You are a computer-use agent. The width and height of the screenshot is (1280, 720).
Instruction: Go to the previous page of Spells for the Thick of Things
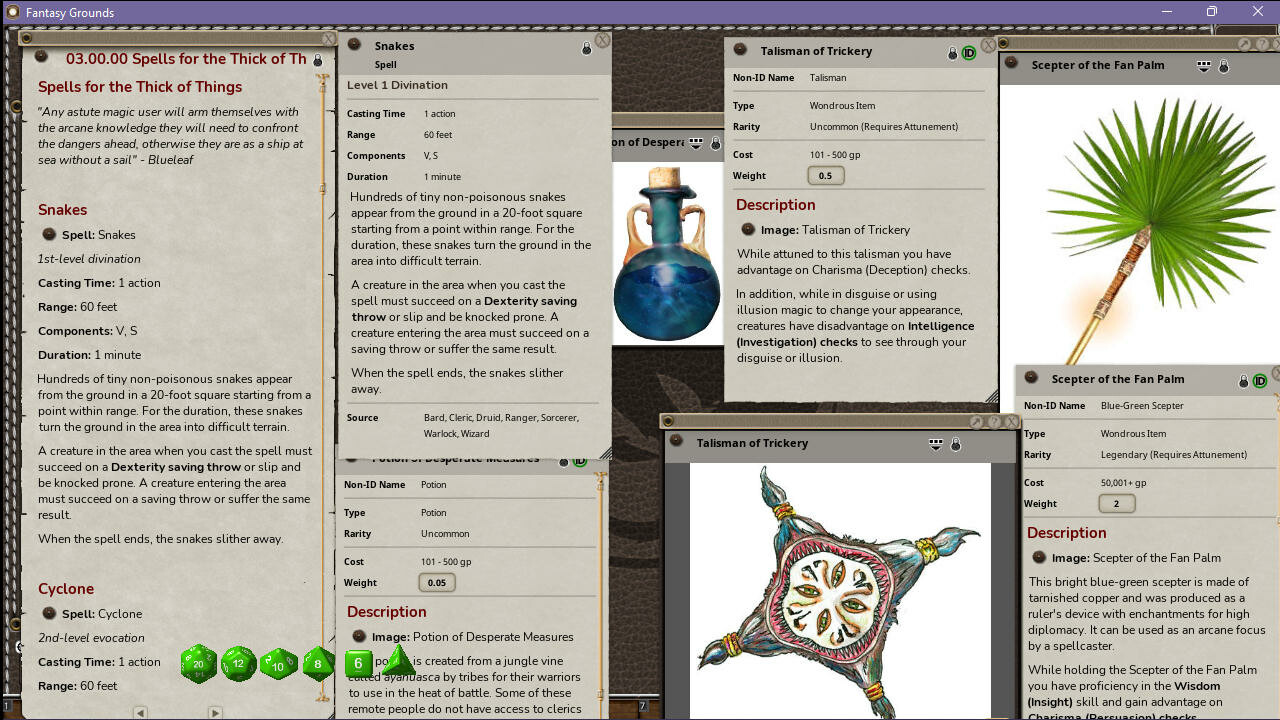[x=140, y=712]
